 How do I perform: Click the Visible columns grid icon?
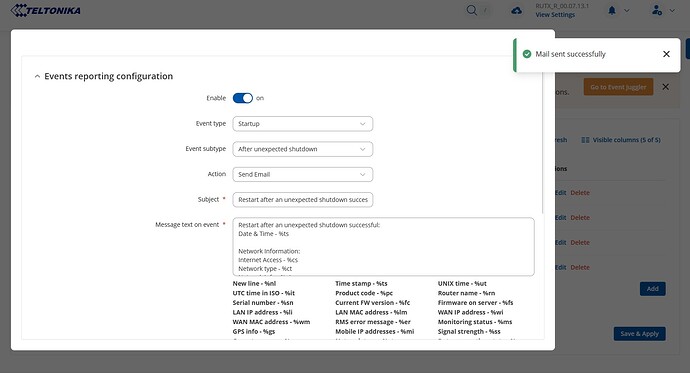585,140
